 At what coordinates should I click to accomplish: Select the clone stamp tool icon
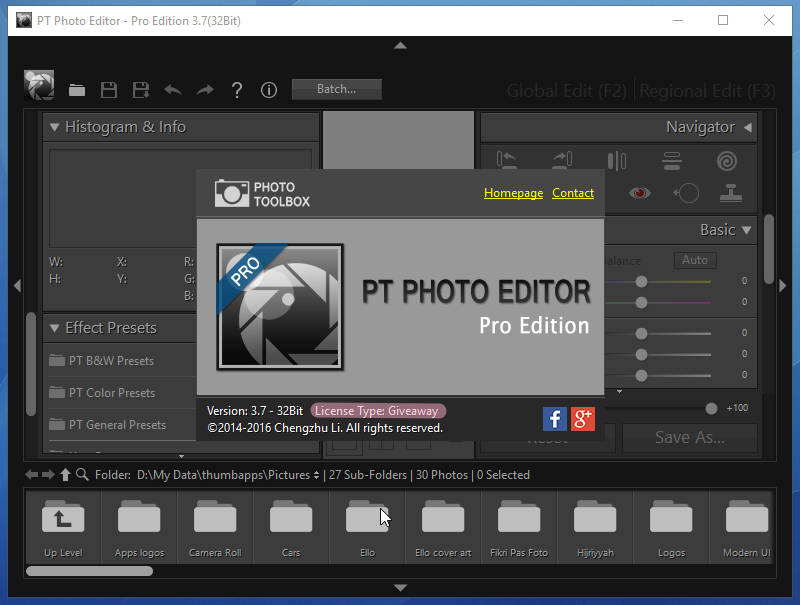pyautogui.click(x=731, y=193)
